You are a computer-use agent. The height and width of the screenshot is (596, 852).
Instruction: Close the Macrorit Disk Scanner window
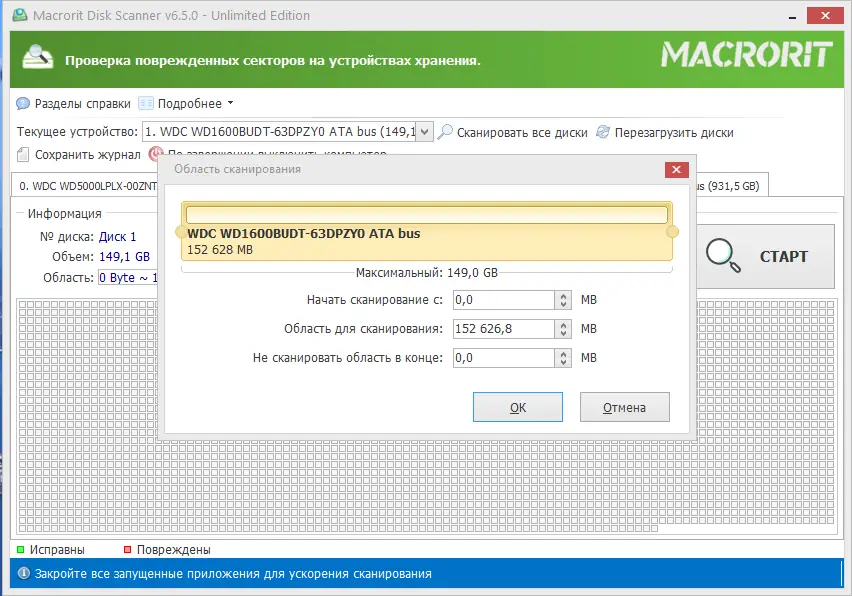(x=825, y=15)
